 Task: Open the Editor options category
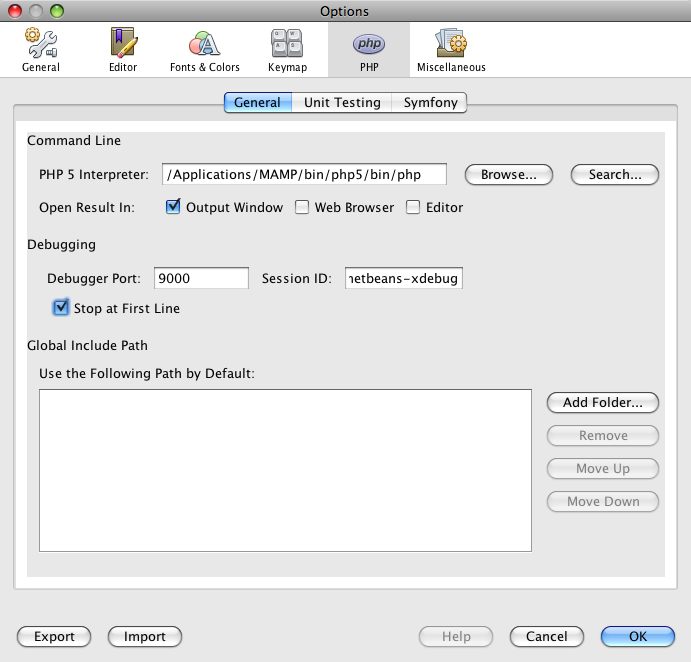[124, 50]
